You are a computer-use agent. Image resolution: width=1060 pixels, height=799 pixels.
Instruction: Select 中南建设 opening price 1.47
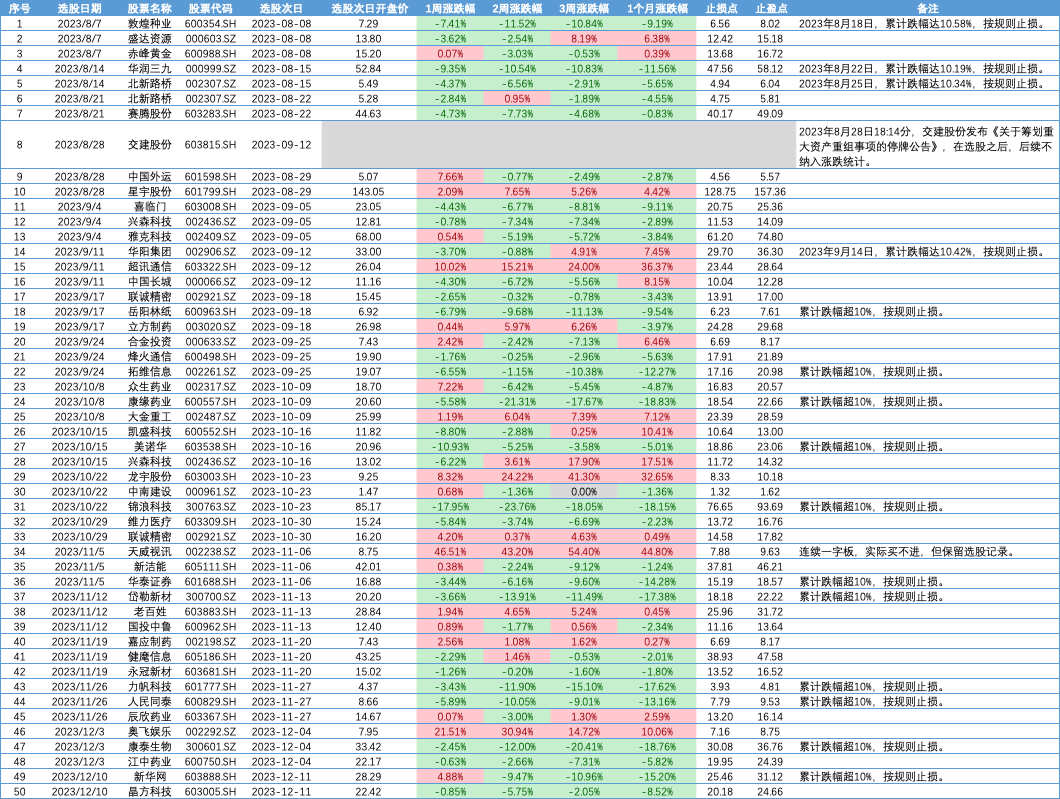point(368,491)
